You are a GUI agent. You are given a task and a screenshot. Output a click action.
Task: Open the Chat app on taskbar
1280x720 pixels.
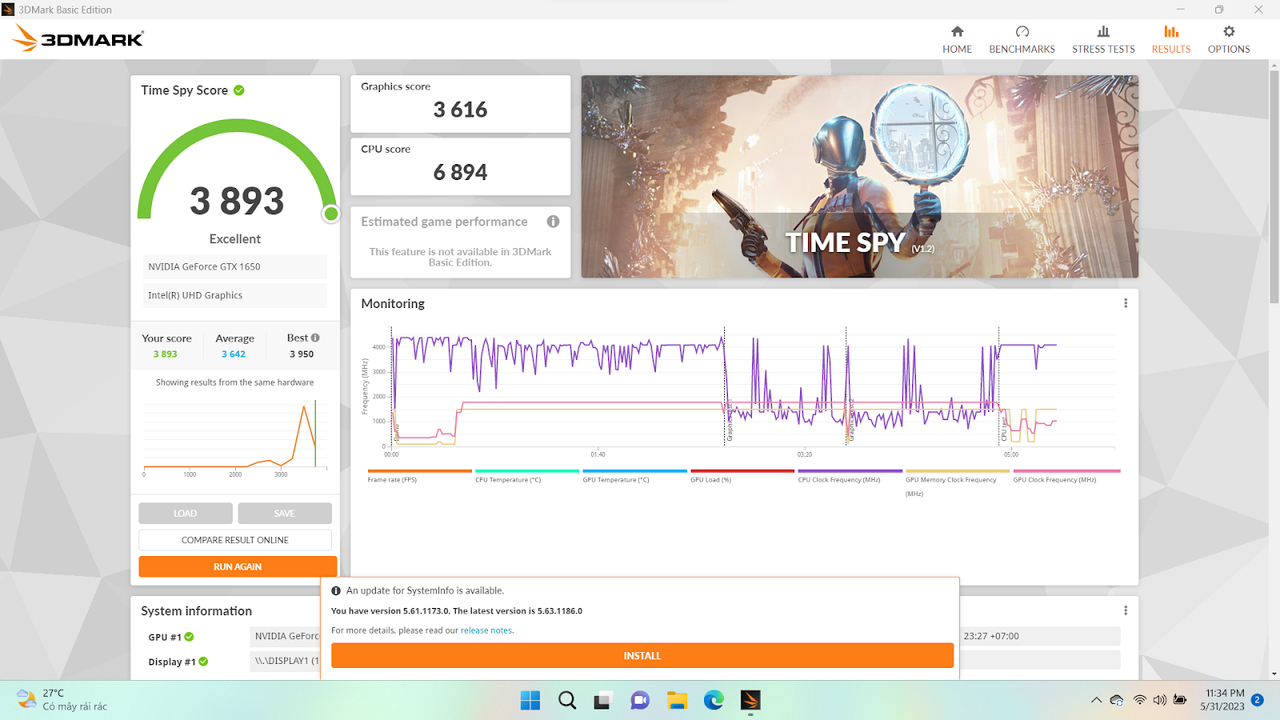point(640,700)
